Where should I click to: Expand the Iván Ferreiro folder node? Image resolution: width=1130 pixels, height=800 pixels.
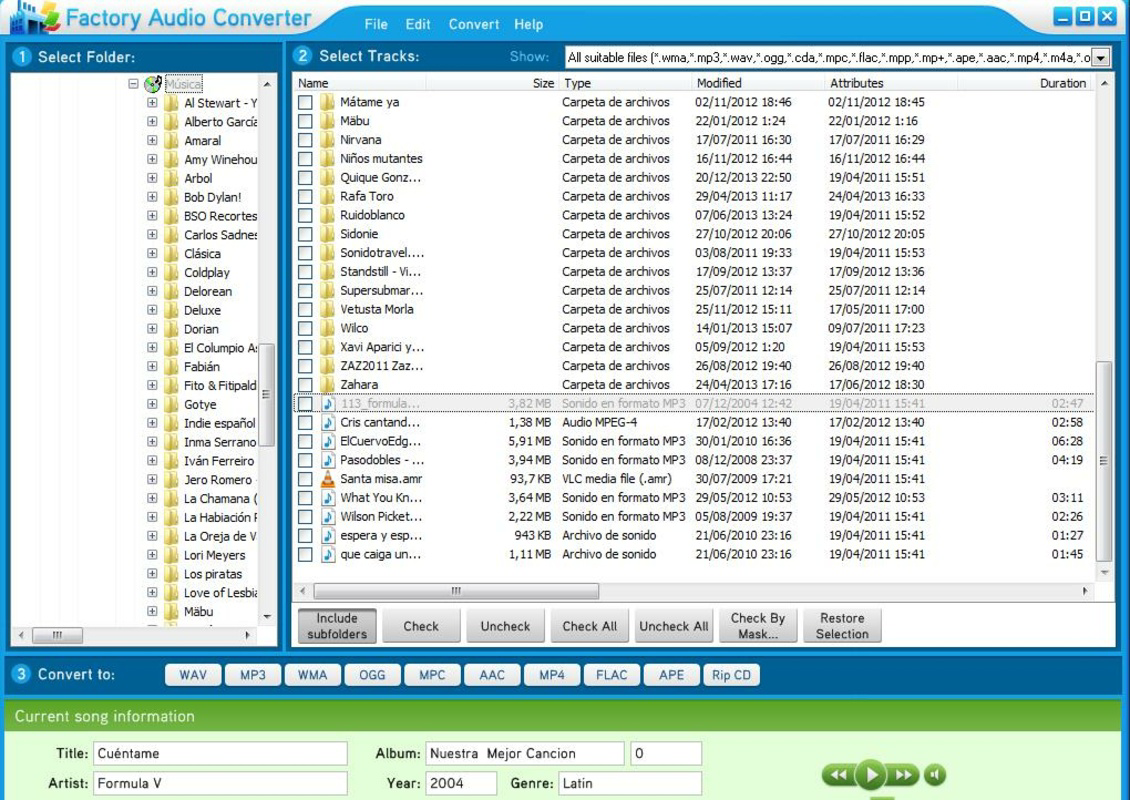pyautogui.click(x=152, y=461)
